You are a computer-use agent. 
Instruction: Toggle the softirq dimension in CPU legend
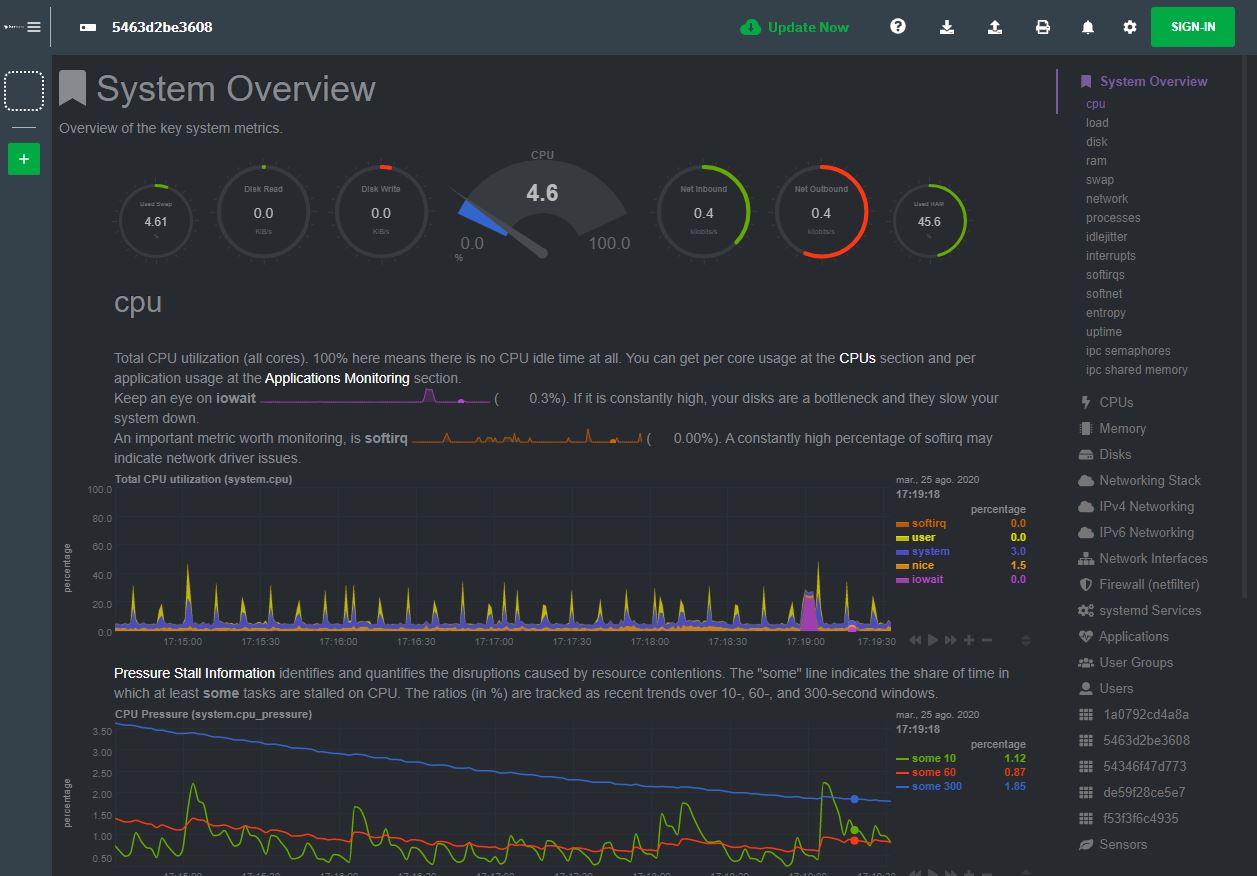click(928, 523)
